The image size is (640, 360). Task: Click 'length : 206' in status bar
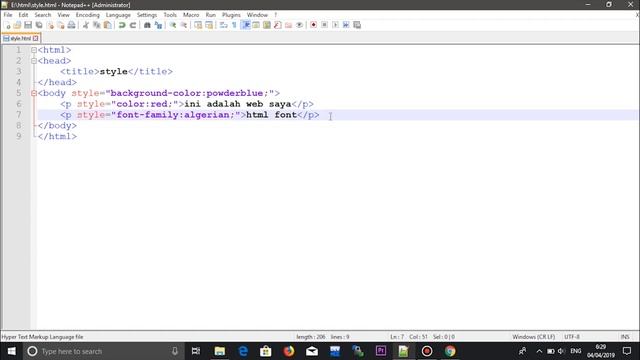(x=311, y=337)
